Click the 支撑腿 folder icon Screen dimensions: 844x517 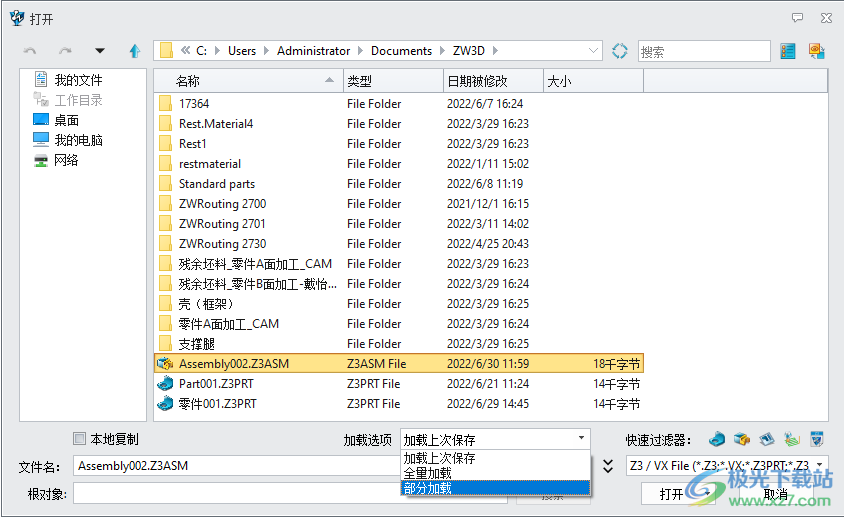(165, 344)
